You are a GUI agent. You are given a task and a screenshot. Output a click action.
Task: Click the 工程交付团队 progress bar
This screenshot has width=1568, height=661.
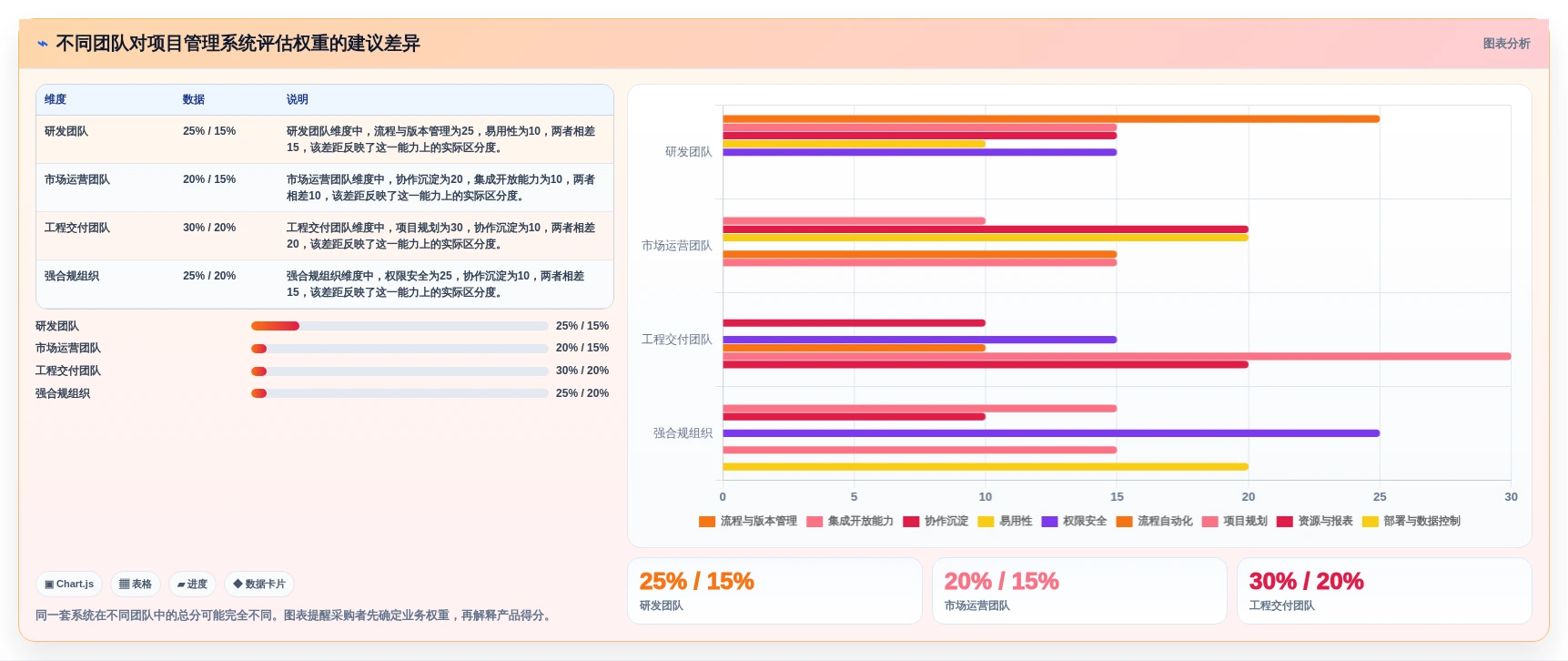(x=400, y=371)
